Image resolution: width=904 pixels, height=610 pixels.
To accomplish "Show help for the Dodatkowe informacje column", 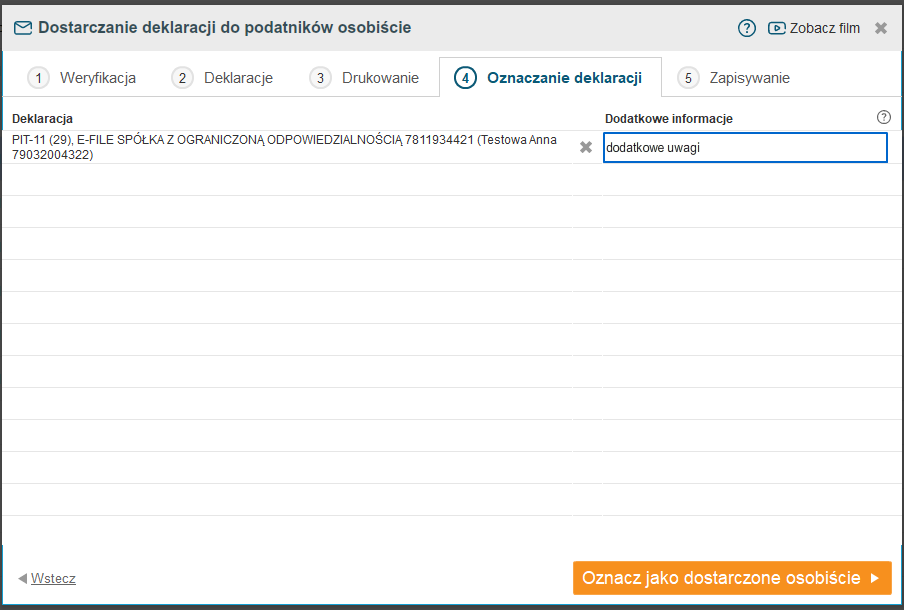I will point(883,118).
